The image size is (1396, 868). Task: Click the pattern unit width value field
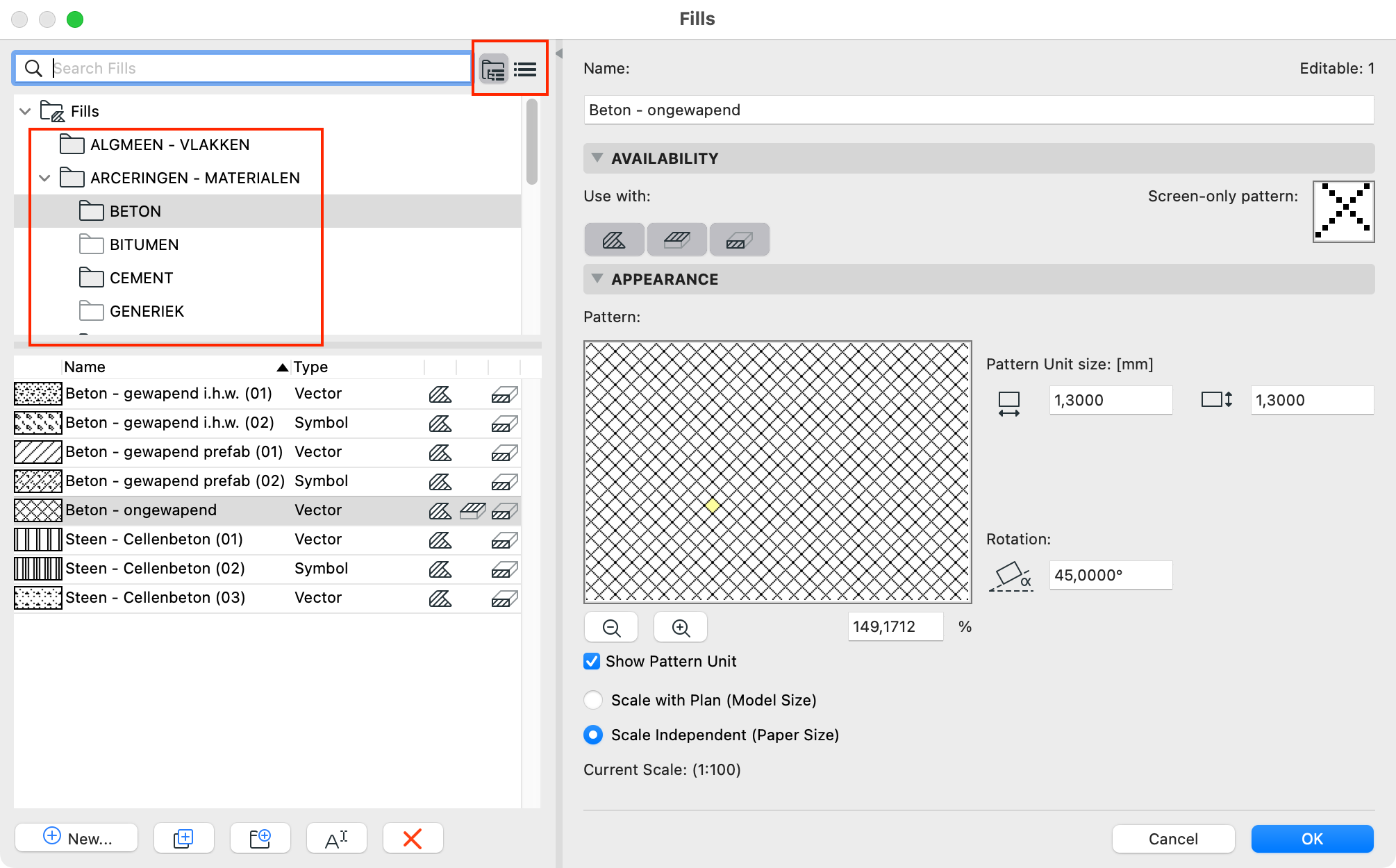(1111, 400)
